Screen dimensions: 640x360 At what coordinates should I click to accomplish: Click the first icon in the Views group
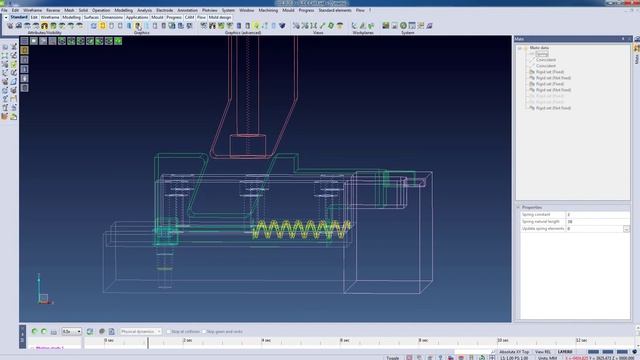[x=296, y=26]
